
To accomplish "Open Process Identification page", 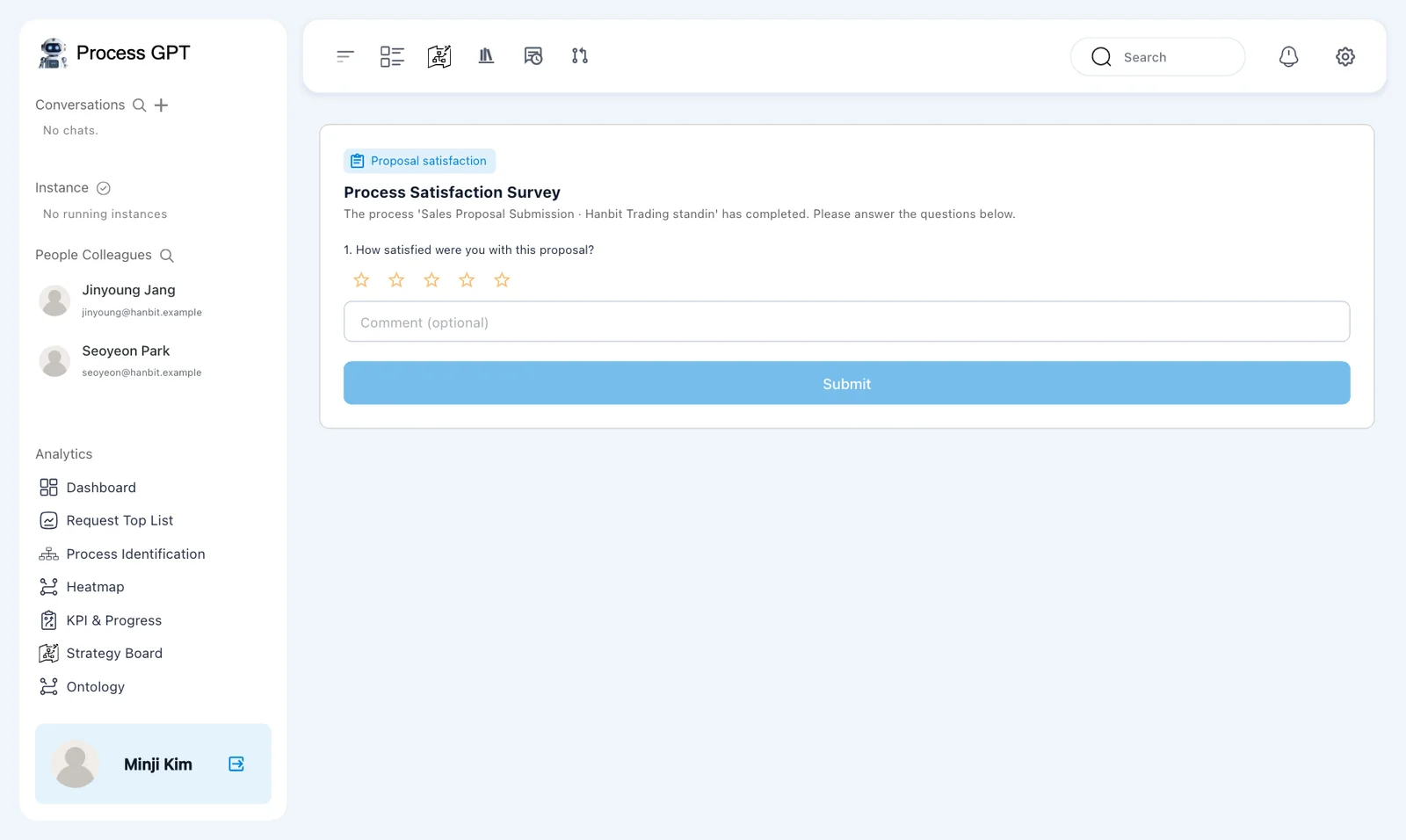I will 122,554.
